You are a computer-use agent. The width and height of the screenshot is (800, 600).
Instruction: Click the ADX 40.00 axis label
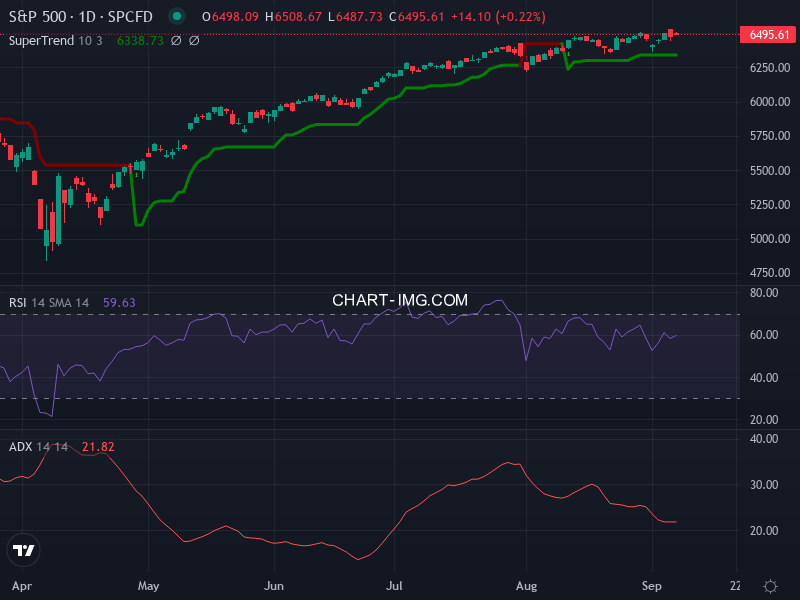(764, 439)
